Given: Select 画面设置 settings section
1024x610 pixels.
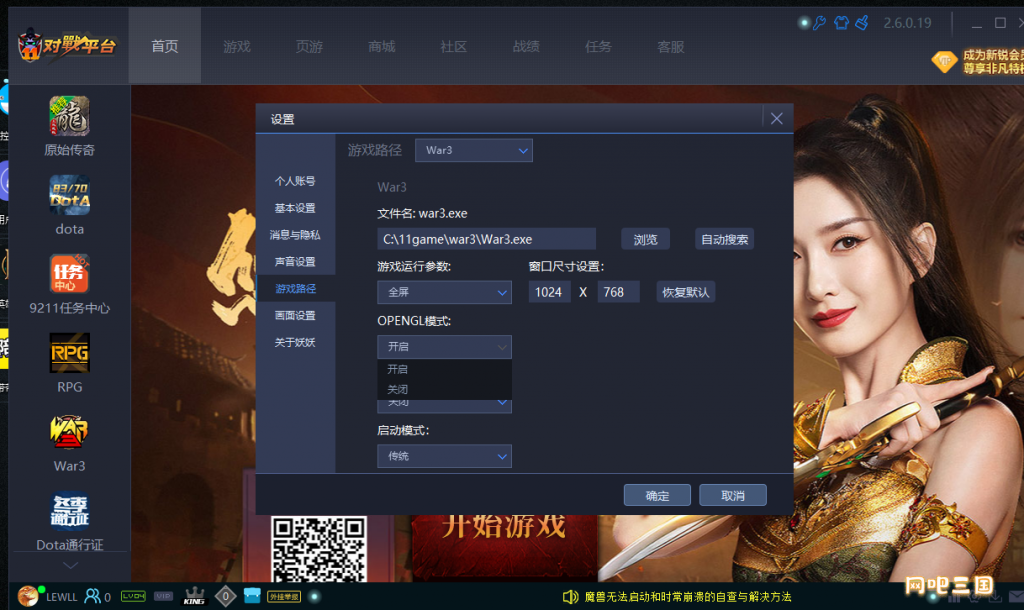Looking at the screenshot, I should tap(295, 315).
